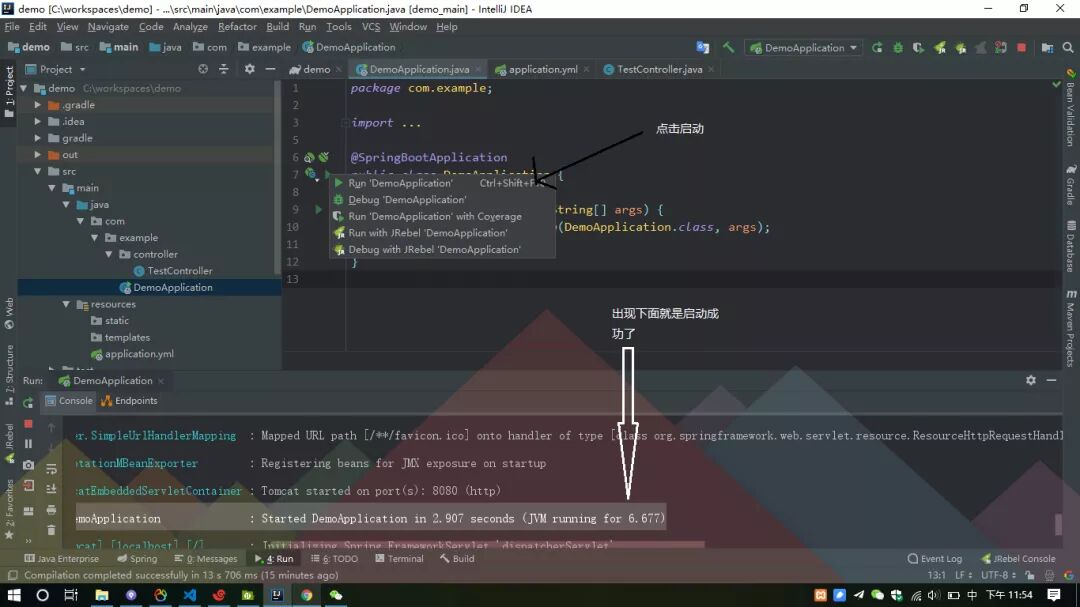Viewport: 1080px width, 607px height.
Task: Open the Refactor menu
Action: [x=237, y=26]
